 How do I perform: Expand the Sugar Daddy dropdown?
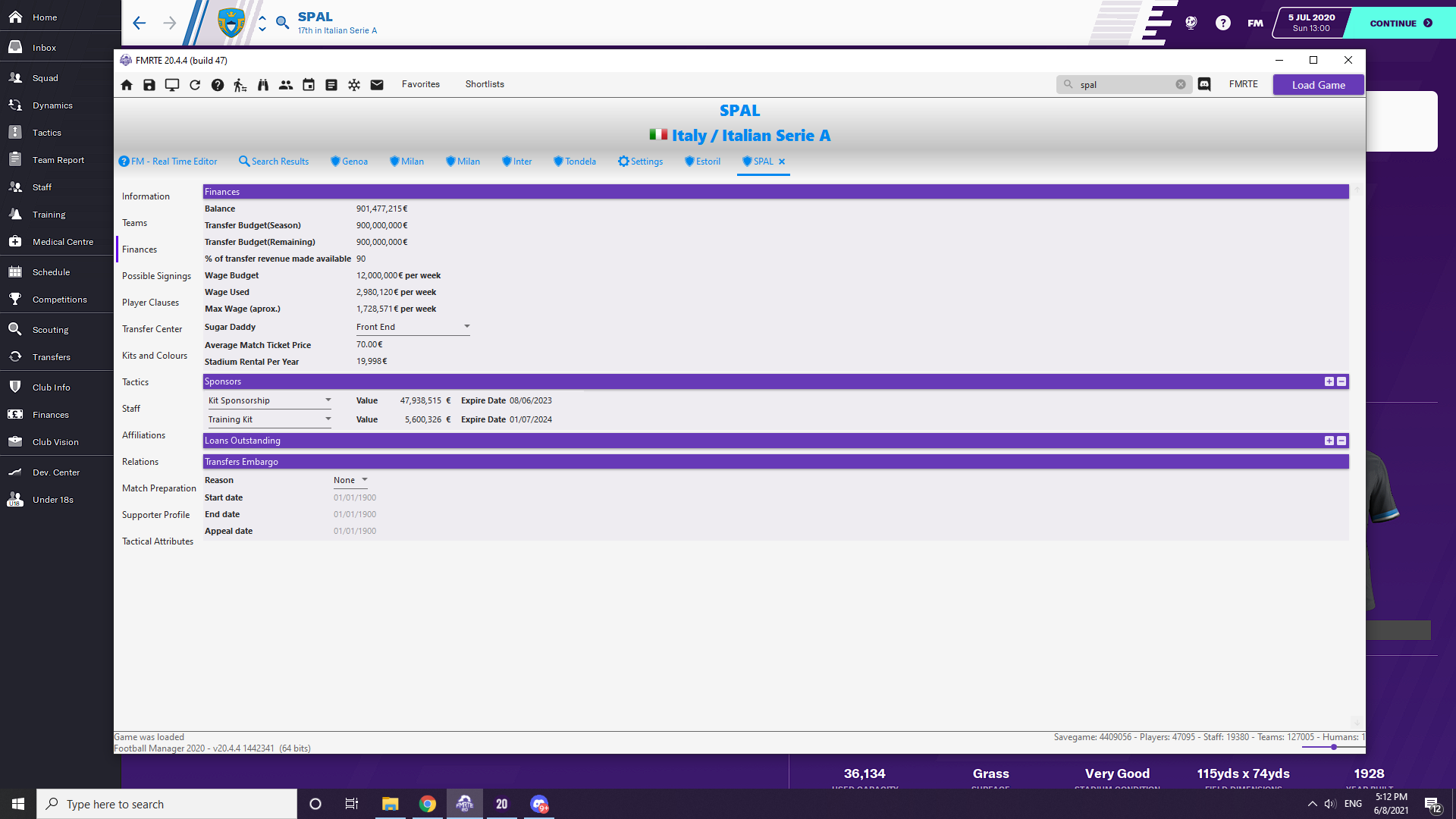point(467,327)
